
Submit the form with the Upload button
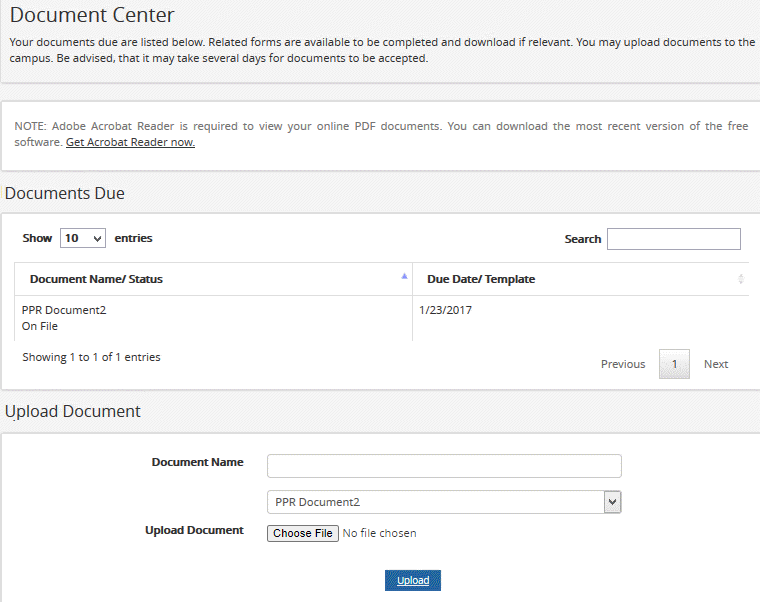coord(413,581)
